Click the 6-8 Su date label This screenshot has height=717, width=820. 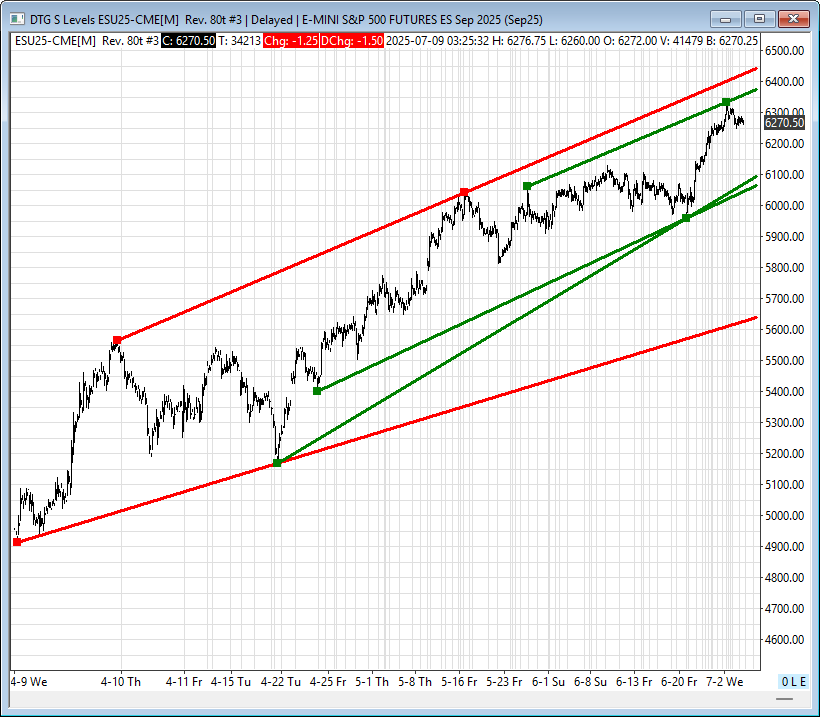tap(590, 682)
